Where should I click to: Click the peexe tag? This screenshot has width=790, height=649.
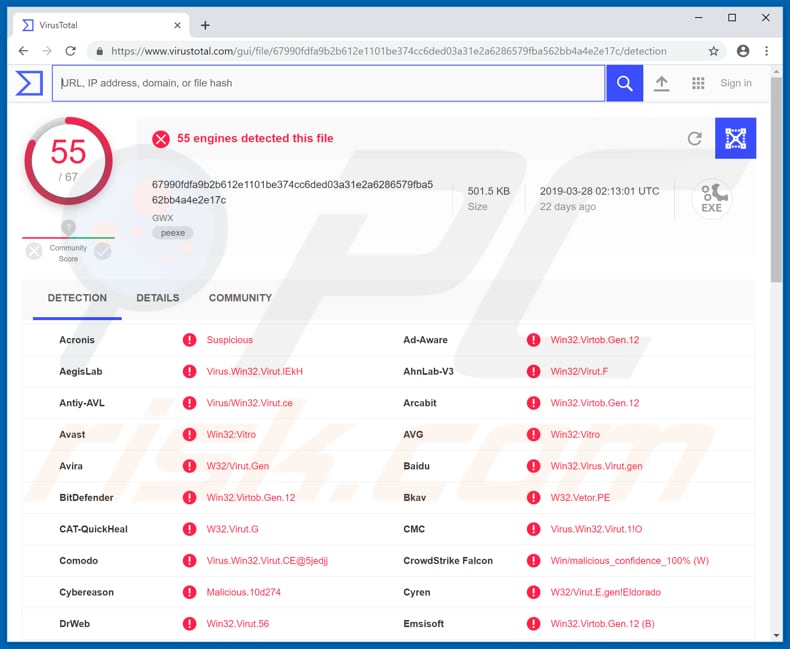pyautogui.click(x=173, y=233)
